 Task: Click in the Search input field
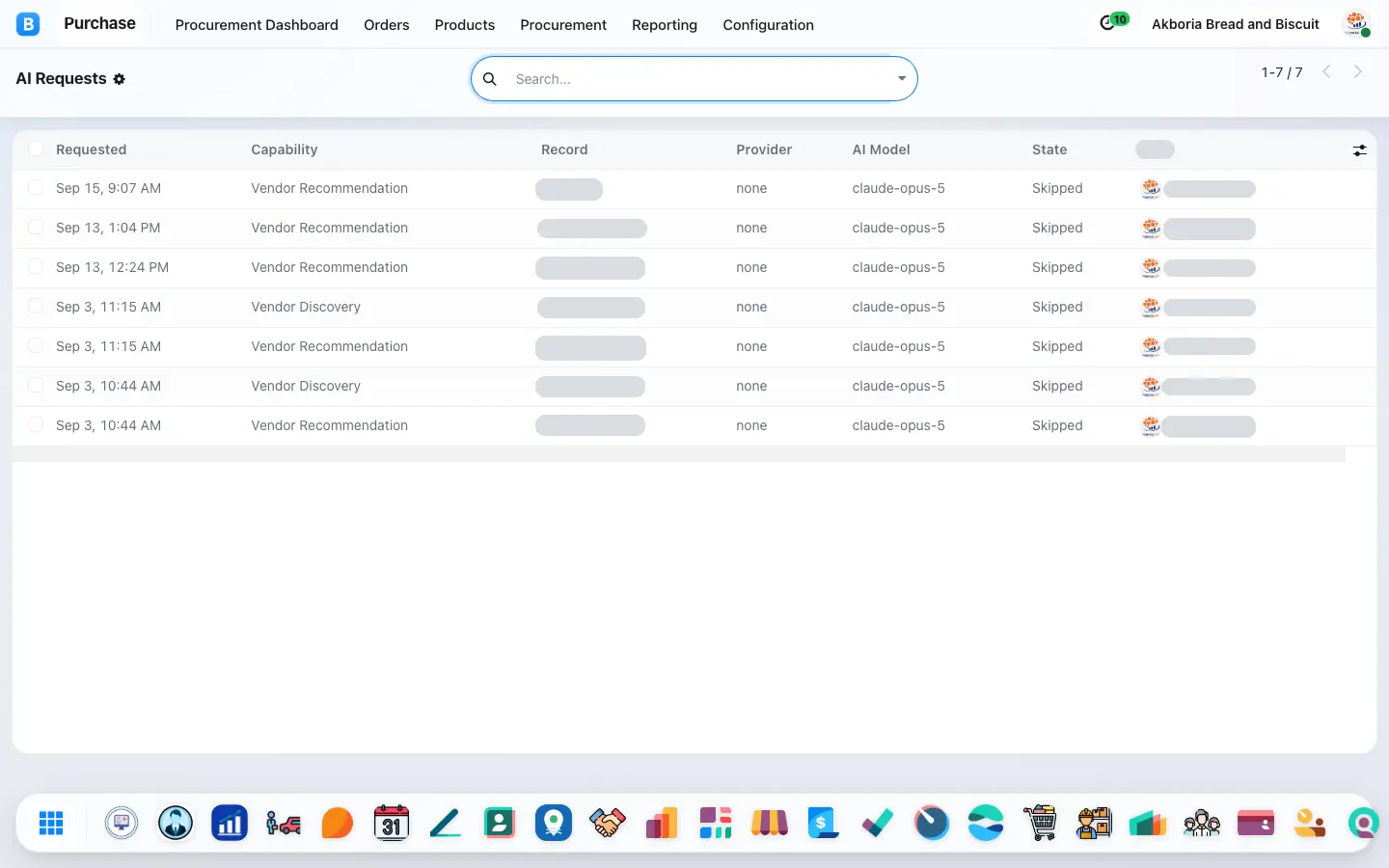[701, 79]
